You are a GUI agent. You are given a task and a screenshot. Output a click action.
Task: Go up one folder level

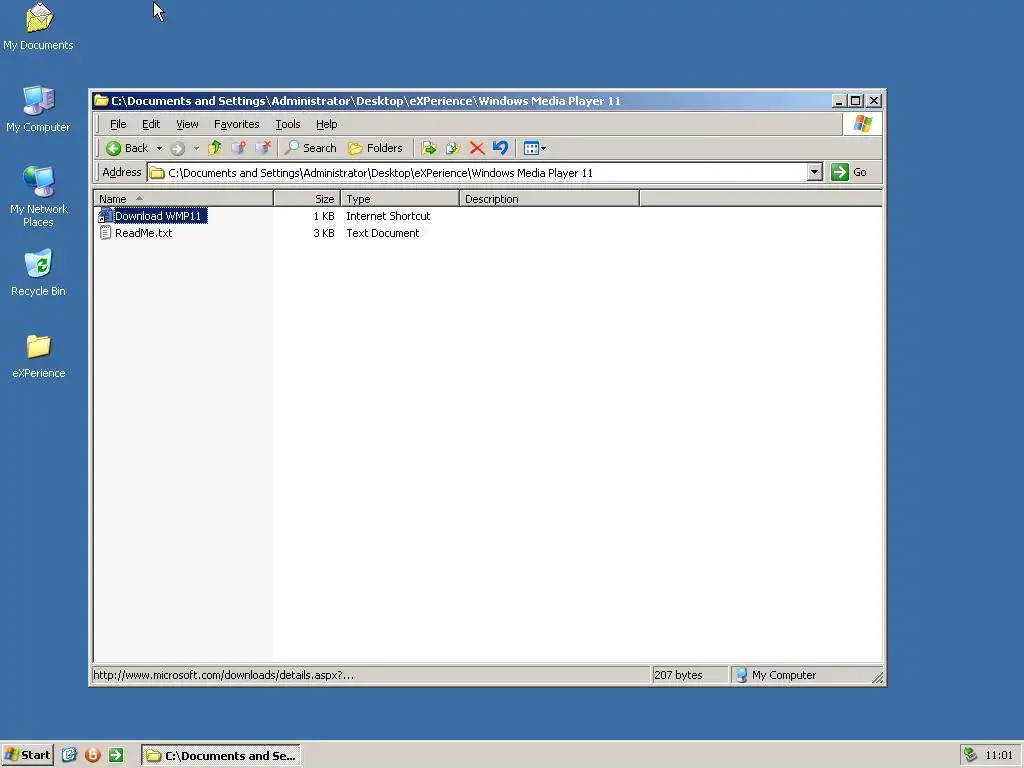tap(215, 148)
